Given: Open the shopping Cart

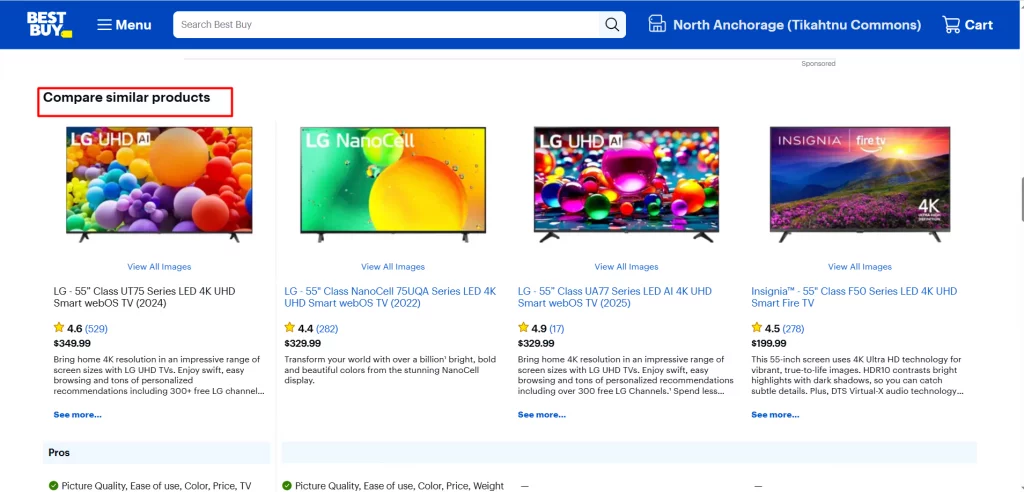Looking at the screenshot, I should click(967, 25).
